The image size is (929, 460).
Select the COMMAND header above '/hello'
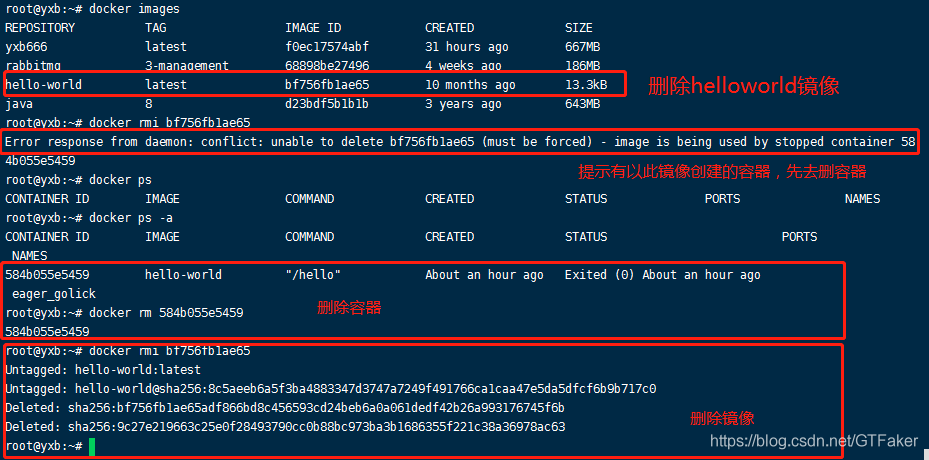(x=309, y=237)
